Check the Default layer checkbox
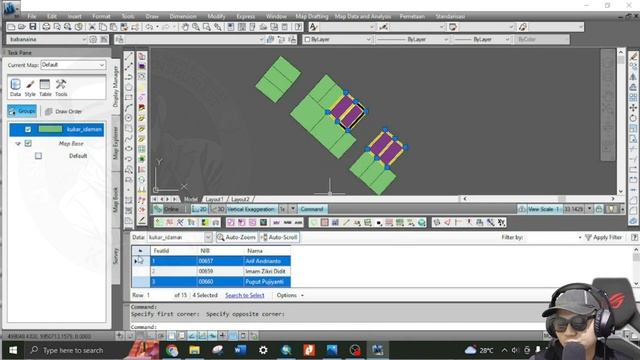Viewport: 640px width, 360px height. (x=38, y=156)
